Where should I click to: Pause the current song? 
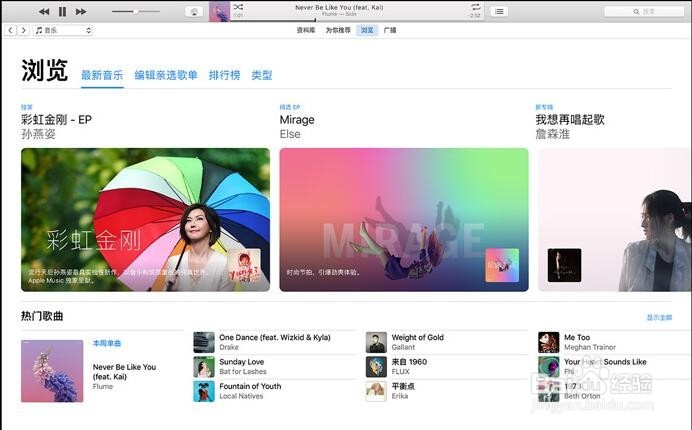click(62, 11)
